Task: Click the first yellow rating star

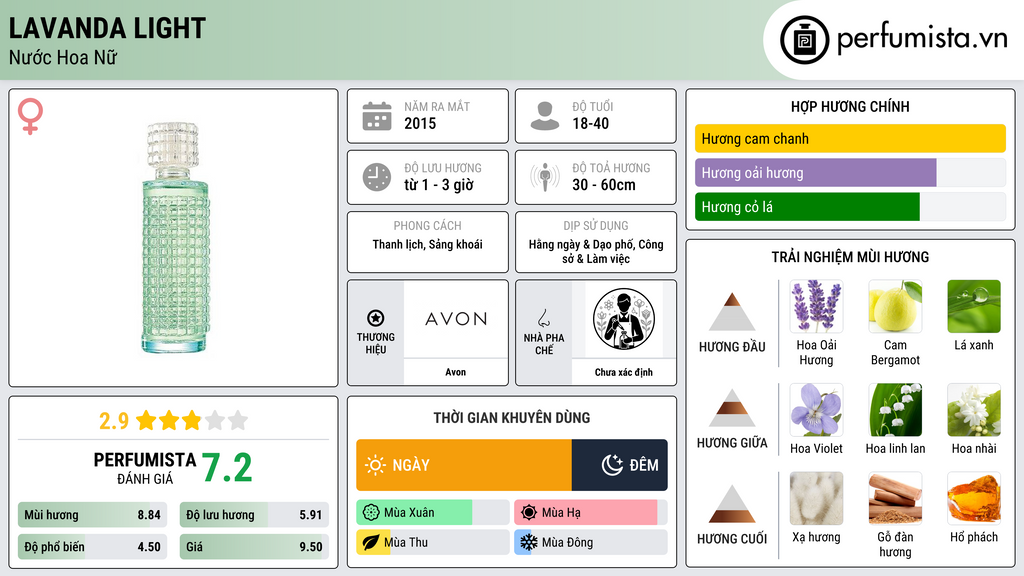Action: [x=146, y=420]
